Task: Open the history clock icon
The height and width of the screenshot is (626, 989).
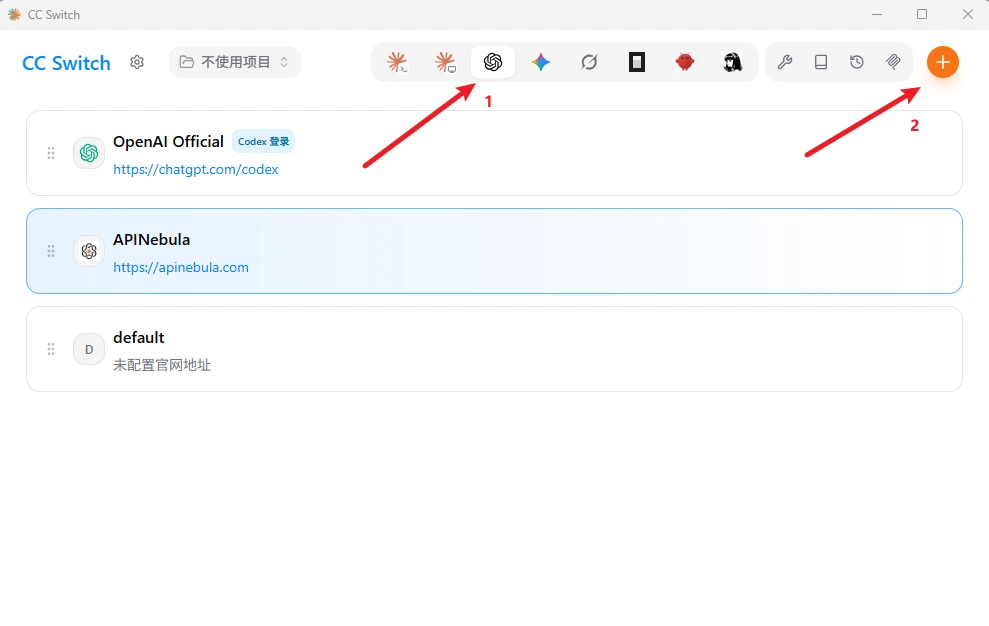Action: [x=857, y=62]
